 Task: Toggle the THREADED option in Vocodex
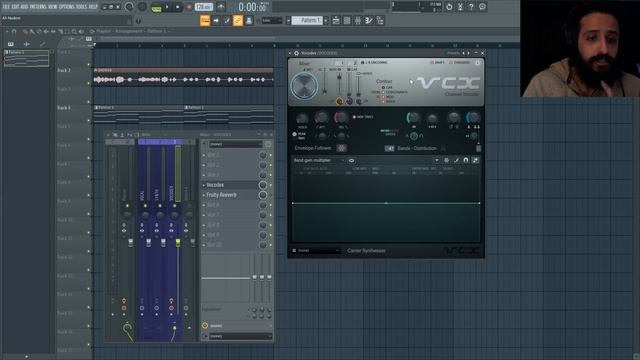click(459, 62)
